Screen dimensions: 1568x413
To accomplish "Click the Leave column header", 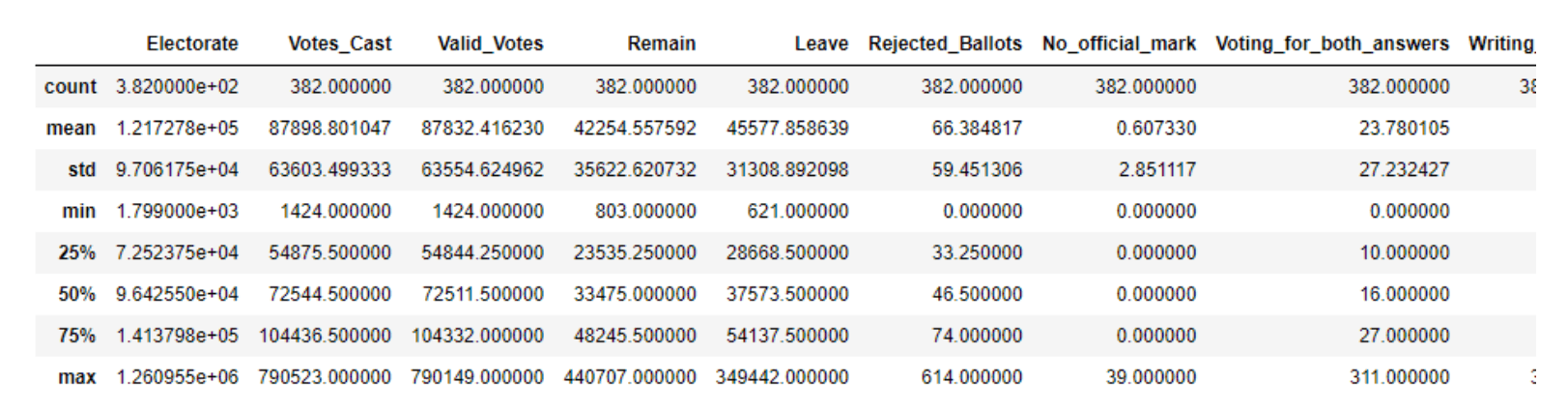I will [820, 44].
